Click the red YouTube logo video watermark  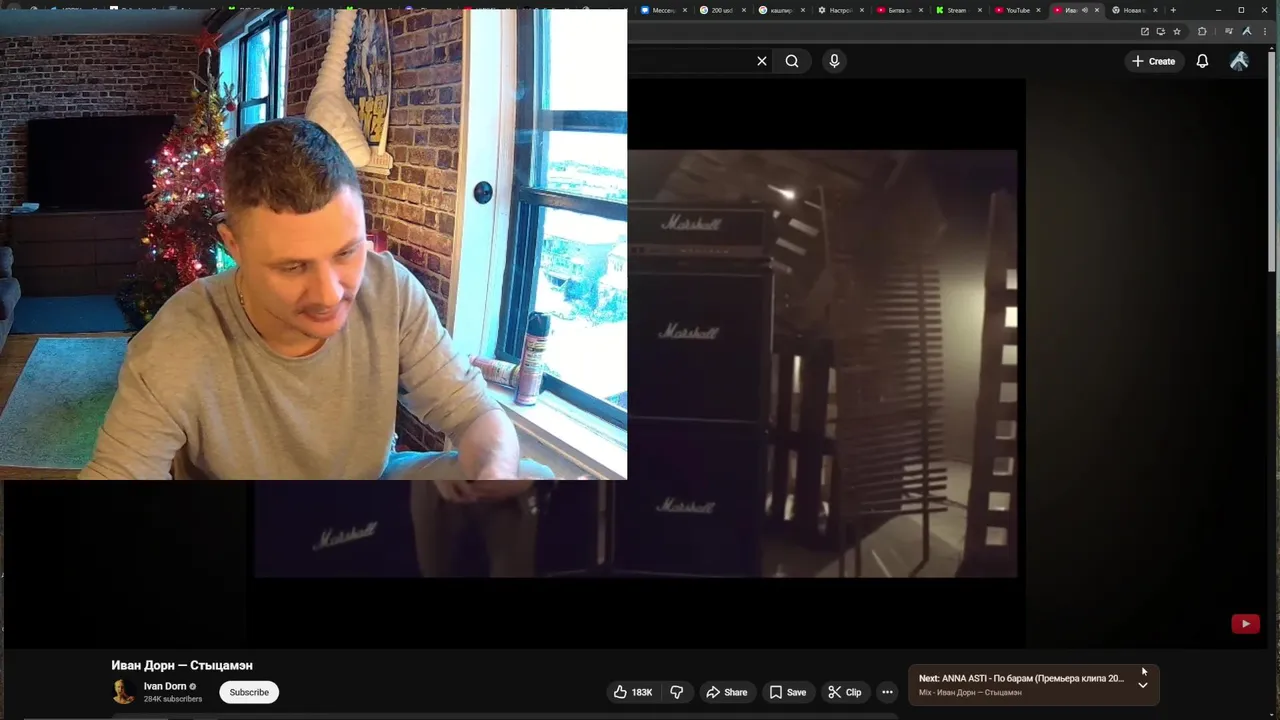pos(1245,624)
